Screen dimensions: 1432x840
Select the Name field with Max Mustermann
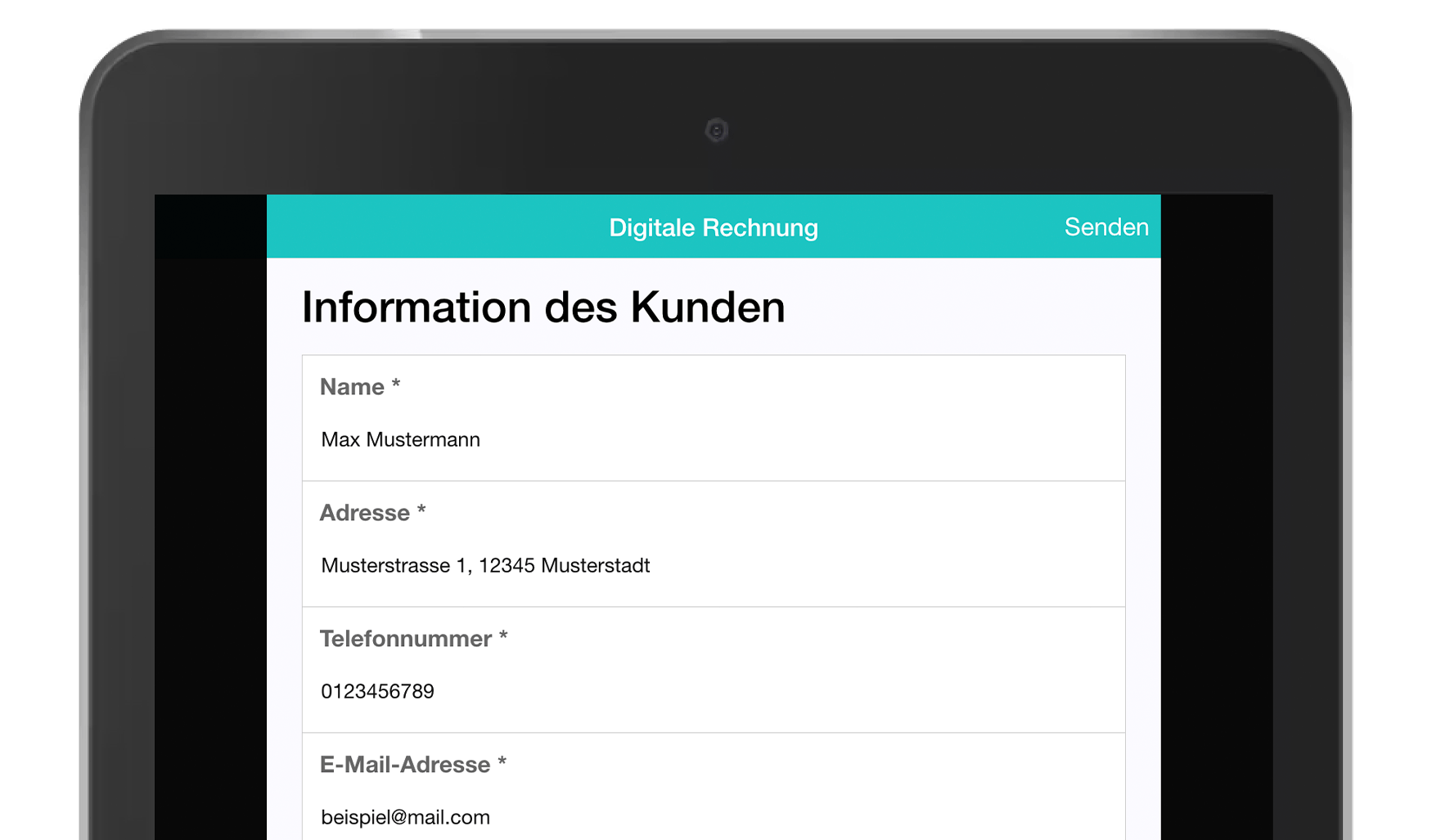pos(714,418)
